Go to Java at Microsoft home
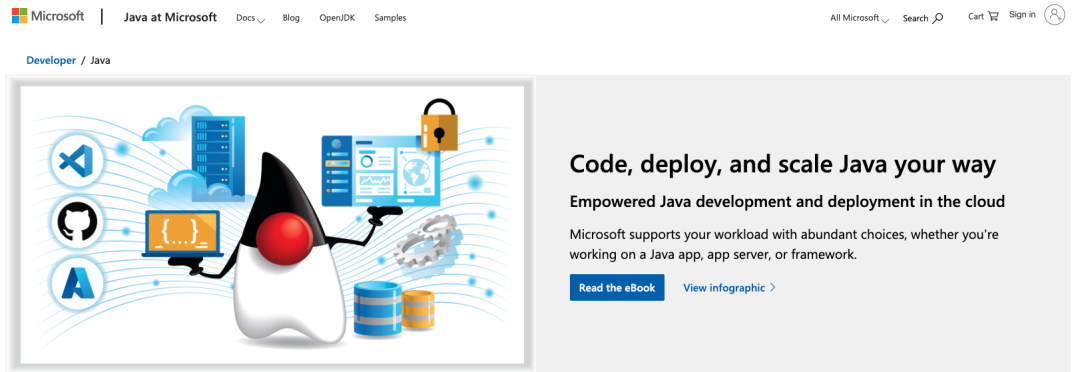The width and height of the screenshot is (1080, 372). 170,17
